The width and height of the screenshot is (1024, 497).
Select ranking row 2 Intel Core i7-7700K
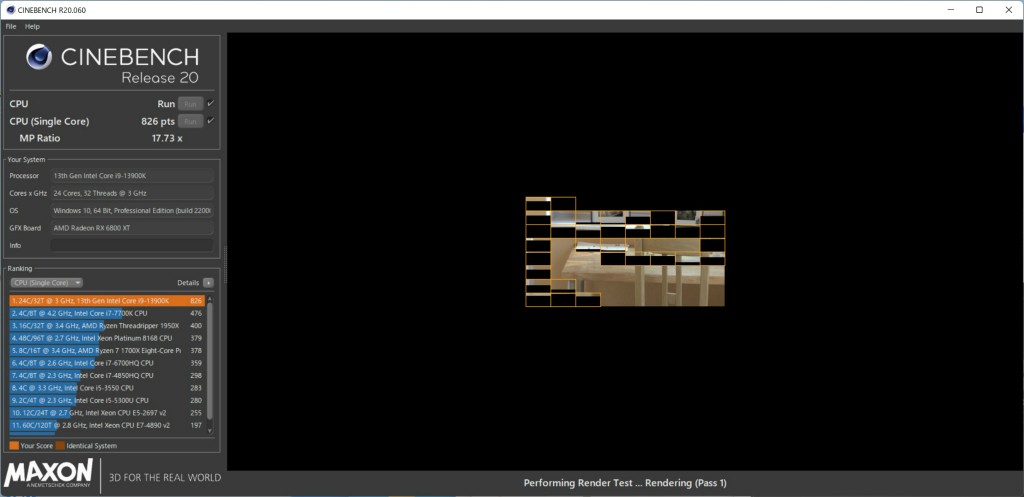tap(107, 313)
